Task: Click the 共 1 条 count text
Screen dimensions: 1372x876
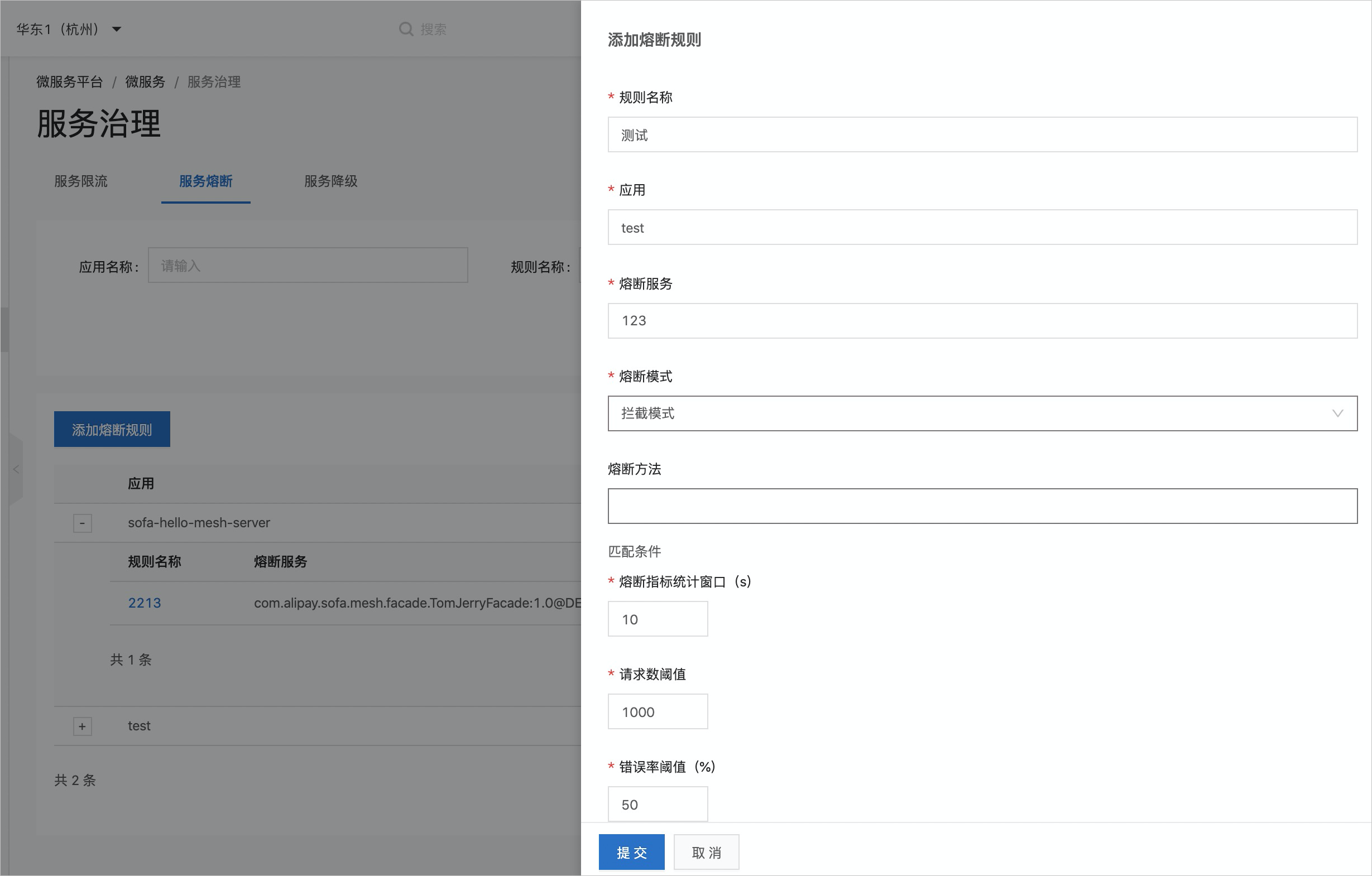Action: click(131, 660)
